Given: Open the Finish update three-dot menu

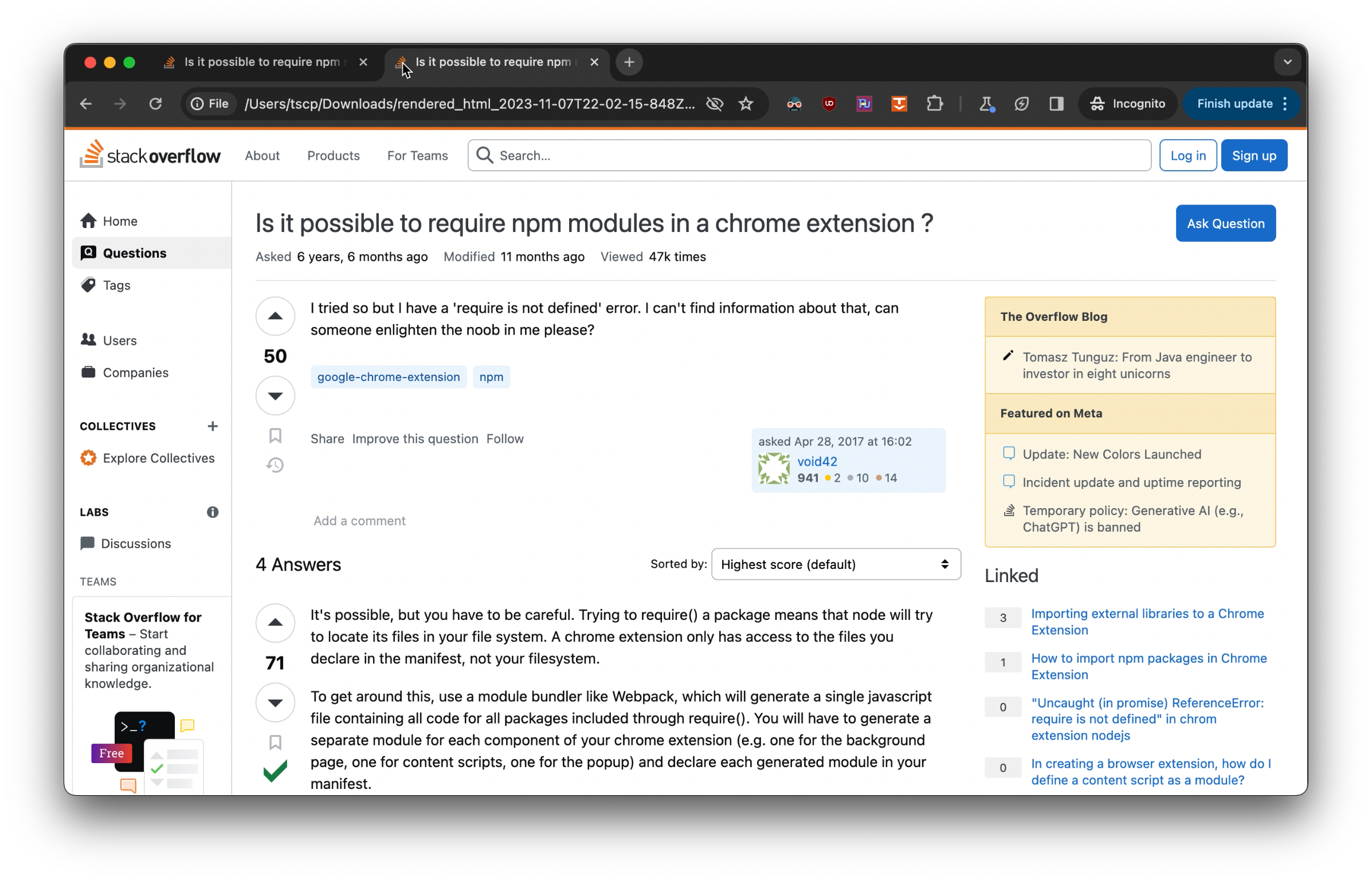Looking at the screenshot, I should (x=1285, y=104).
